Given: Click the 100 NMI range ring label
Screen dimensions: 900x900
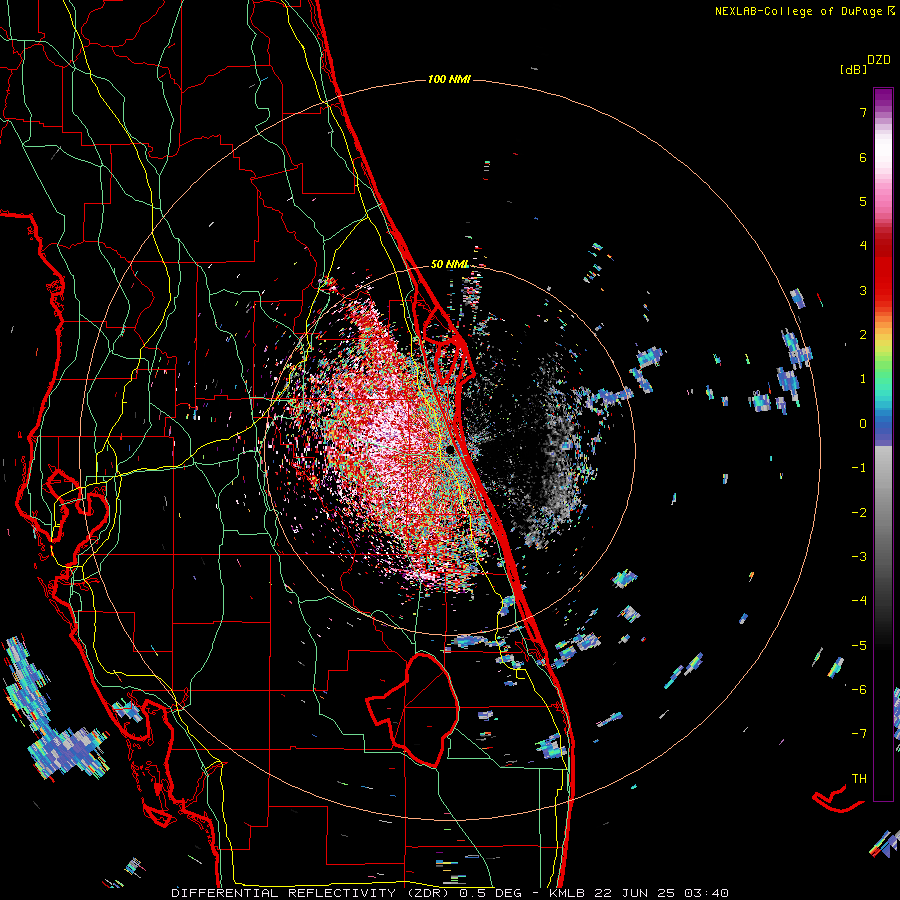Looking at the screenshot, I should click(449, 79).
